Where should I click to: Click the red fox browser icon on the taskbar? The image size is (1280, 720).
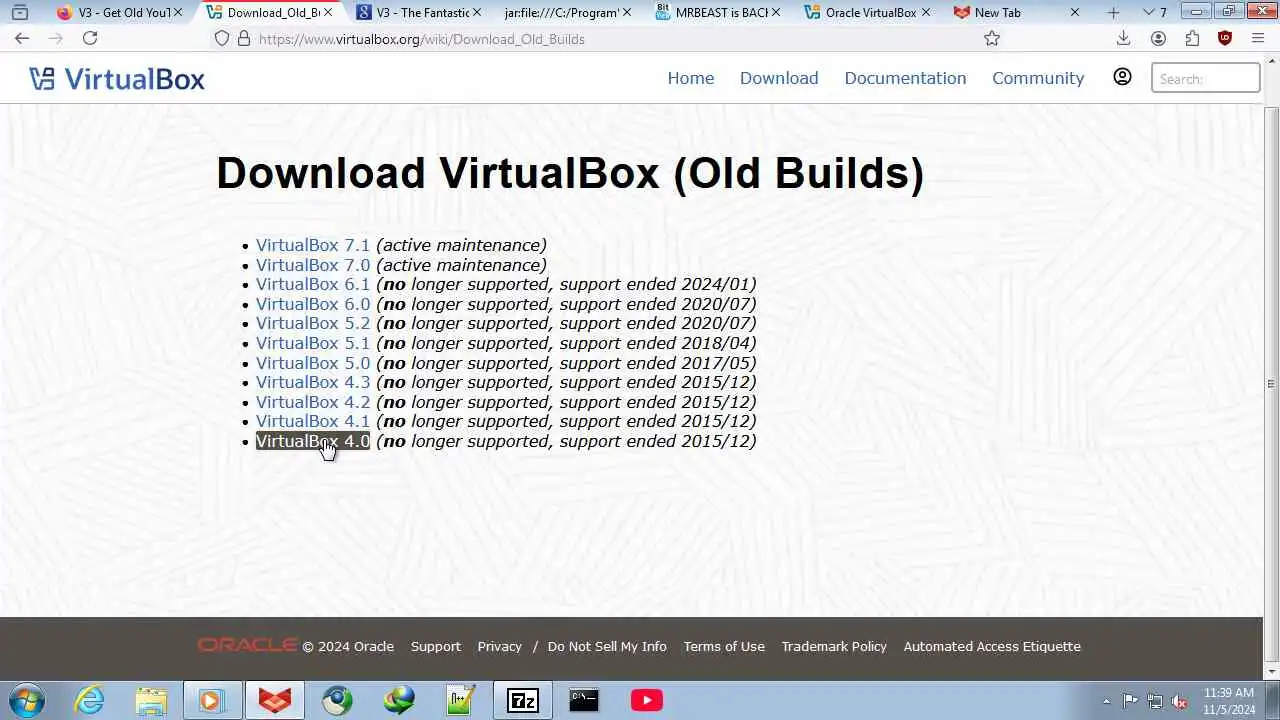point(275,700)
